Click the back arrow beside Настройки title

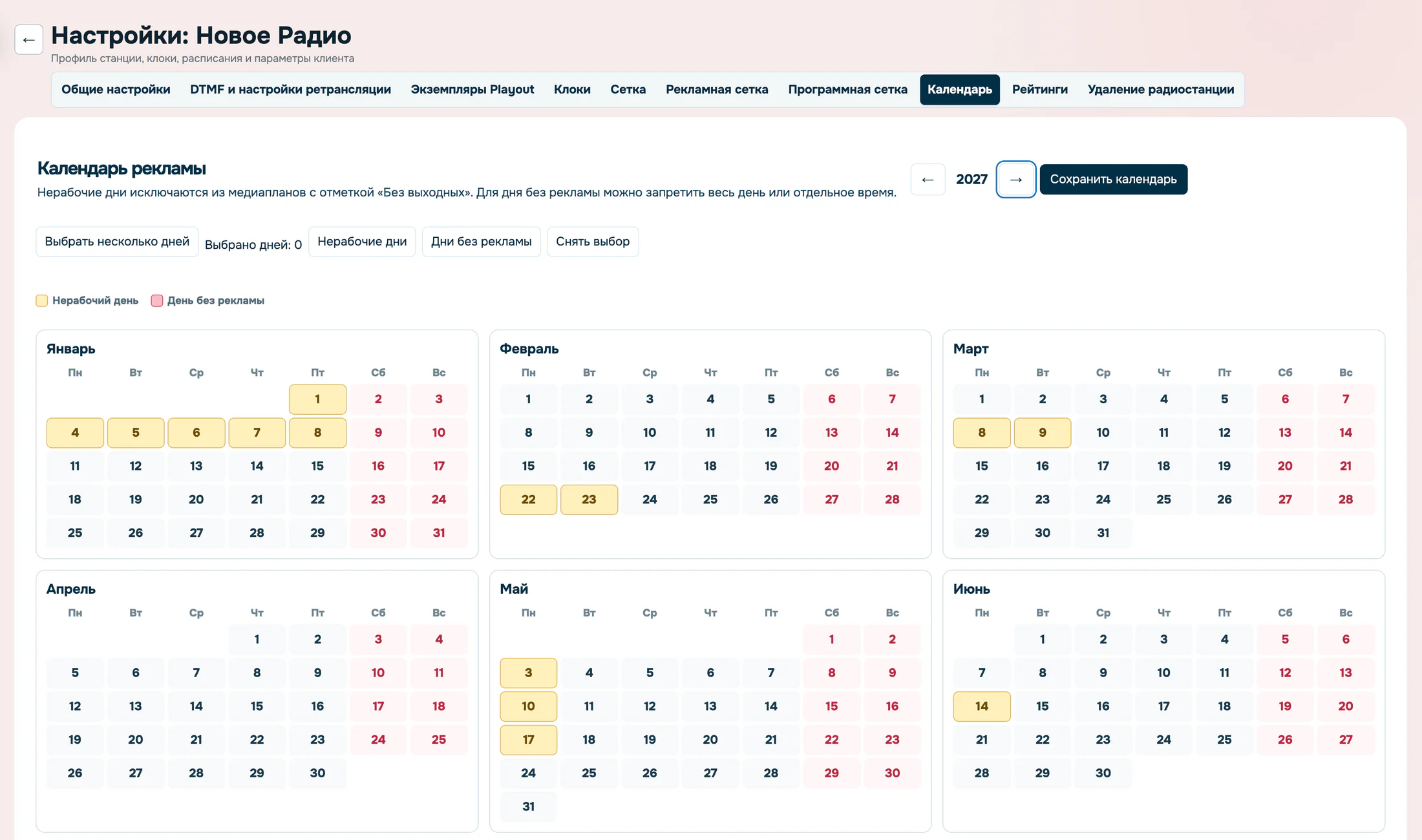coord(28,40)
